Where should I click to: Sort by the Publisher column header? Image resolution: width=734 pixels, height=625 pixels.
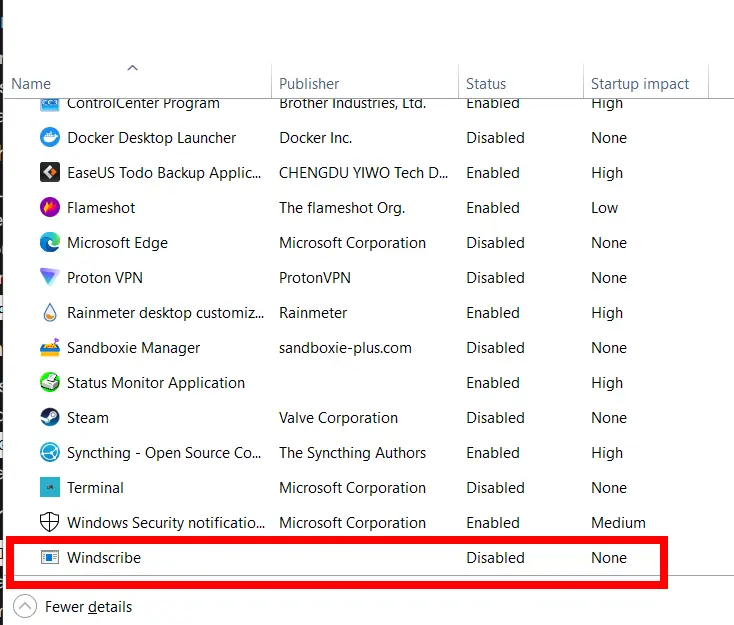(x=309, y=84)
